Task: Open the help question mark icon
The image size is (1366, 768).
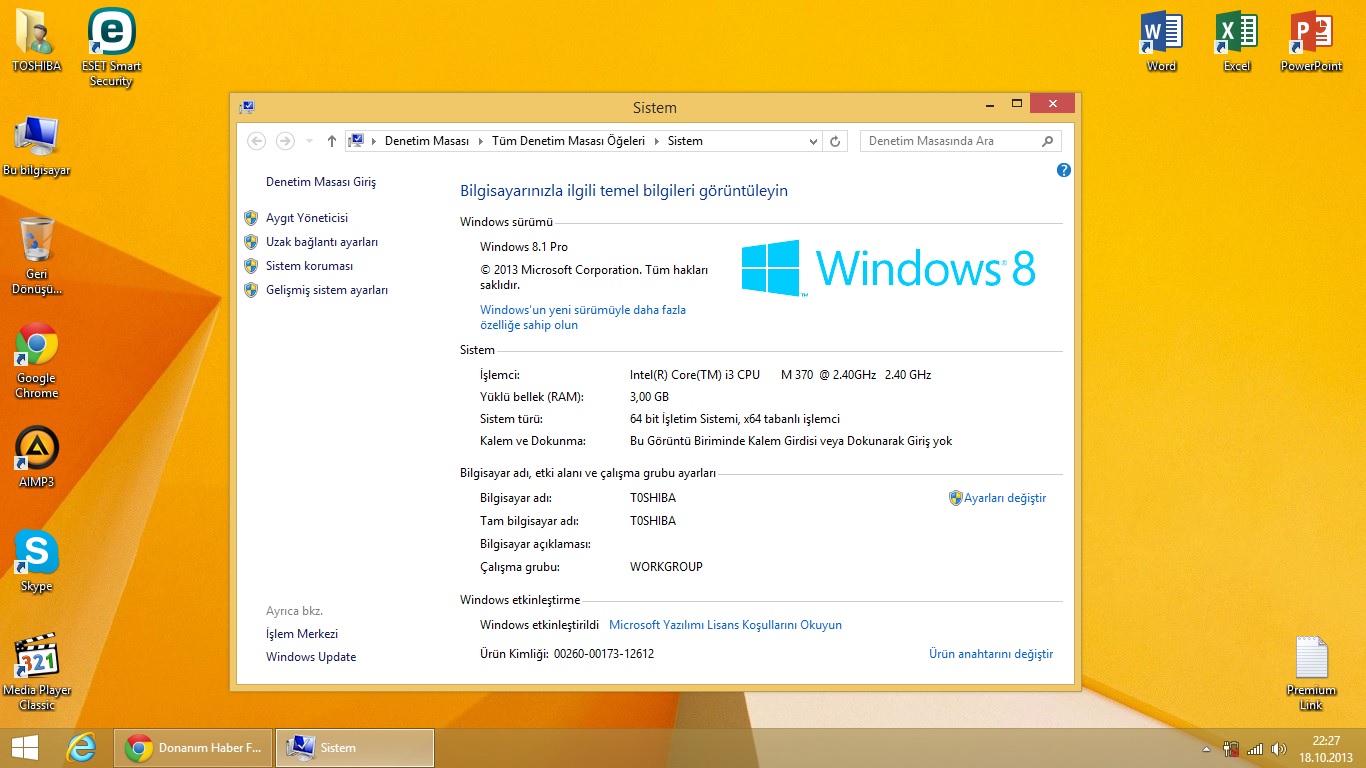Action: click(1063, 170)
